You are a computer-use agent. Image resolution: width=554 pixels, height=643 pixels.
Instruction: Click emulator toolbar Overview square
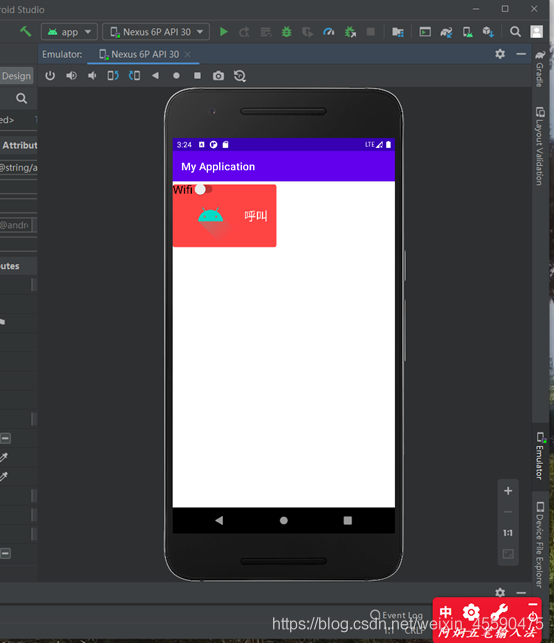pyautogui.click(x=197, y=75)
